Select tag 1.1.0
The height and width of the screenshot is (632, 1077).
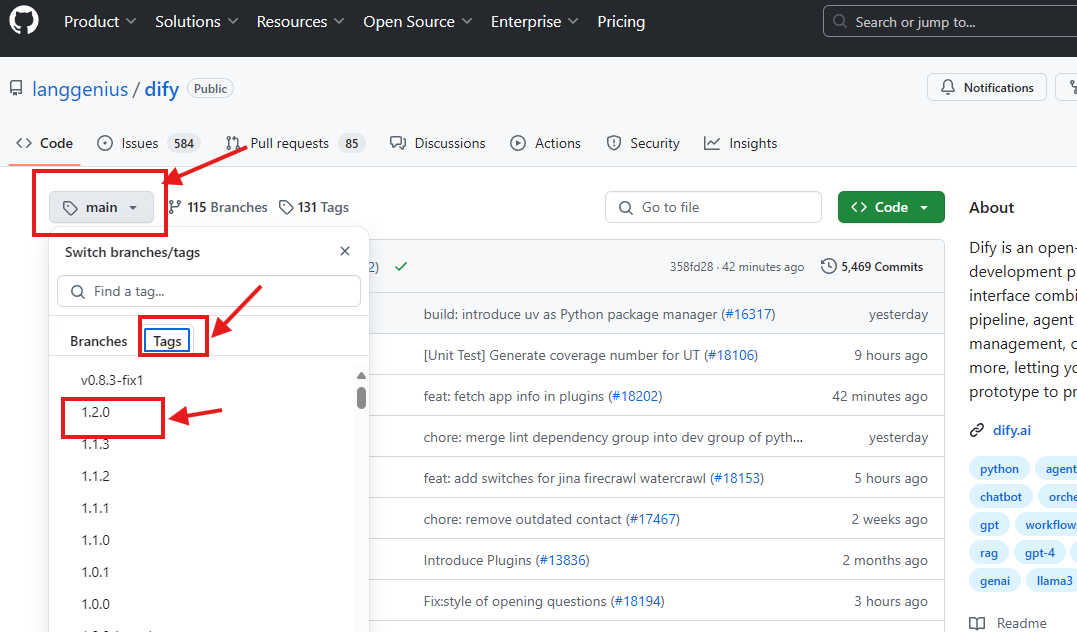95,540
